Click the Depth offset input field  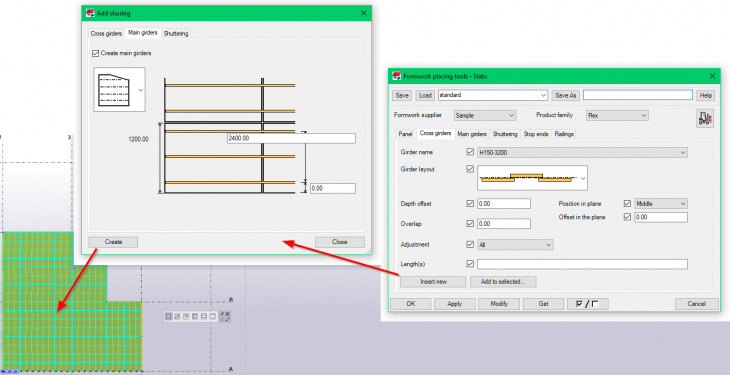(504, 204)
